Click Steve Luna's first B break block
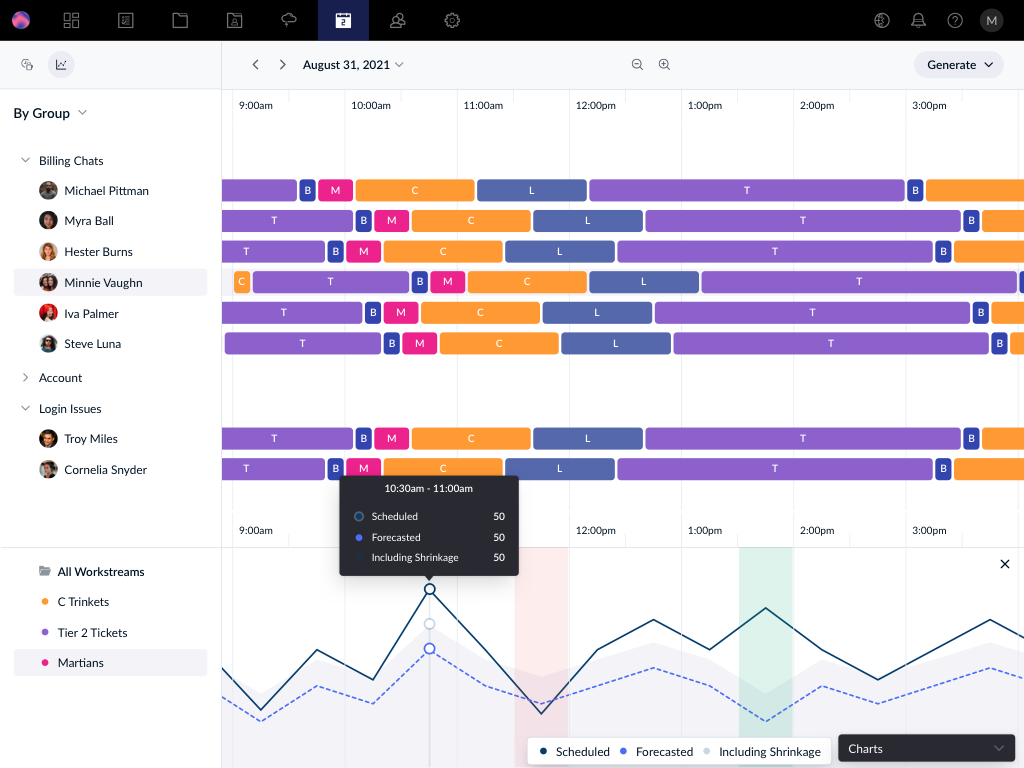This screenshot has width=1024, height=768. click(x=392, y=344)
